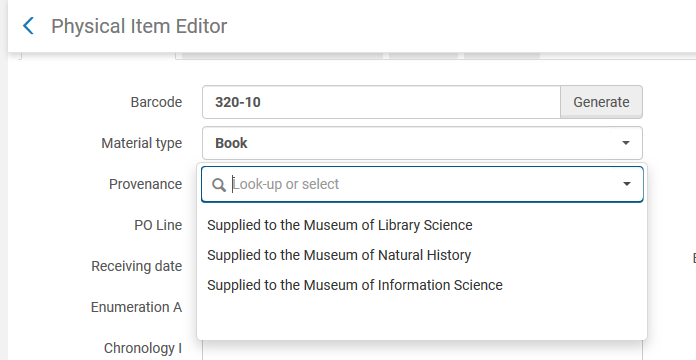Select Supplied to the Museum of Library Science

point(340,225)
